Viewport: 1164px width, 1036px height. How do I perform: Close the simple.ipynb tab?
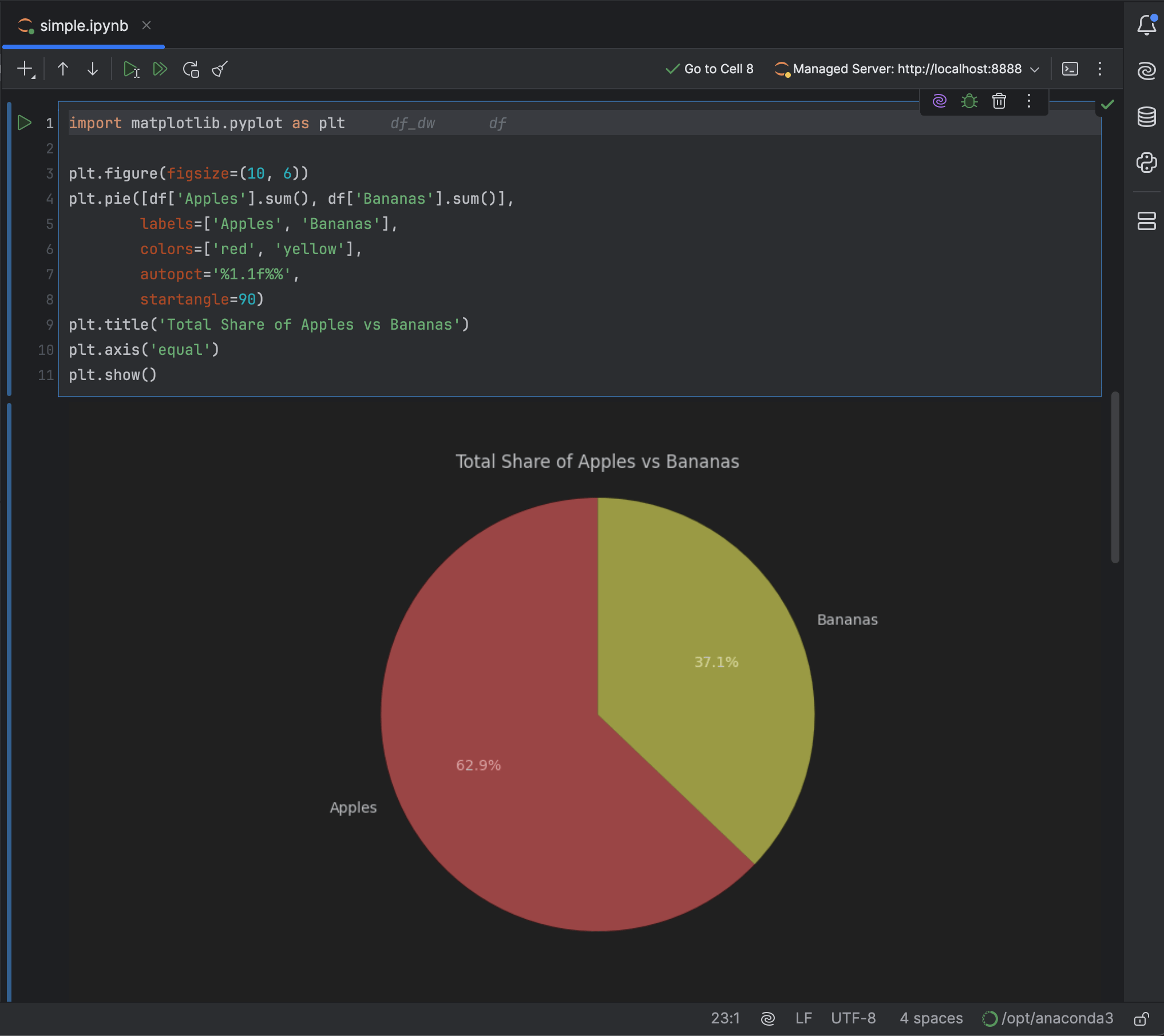(147, 26)
